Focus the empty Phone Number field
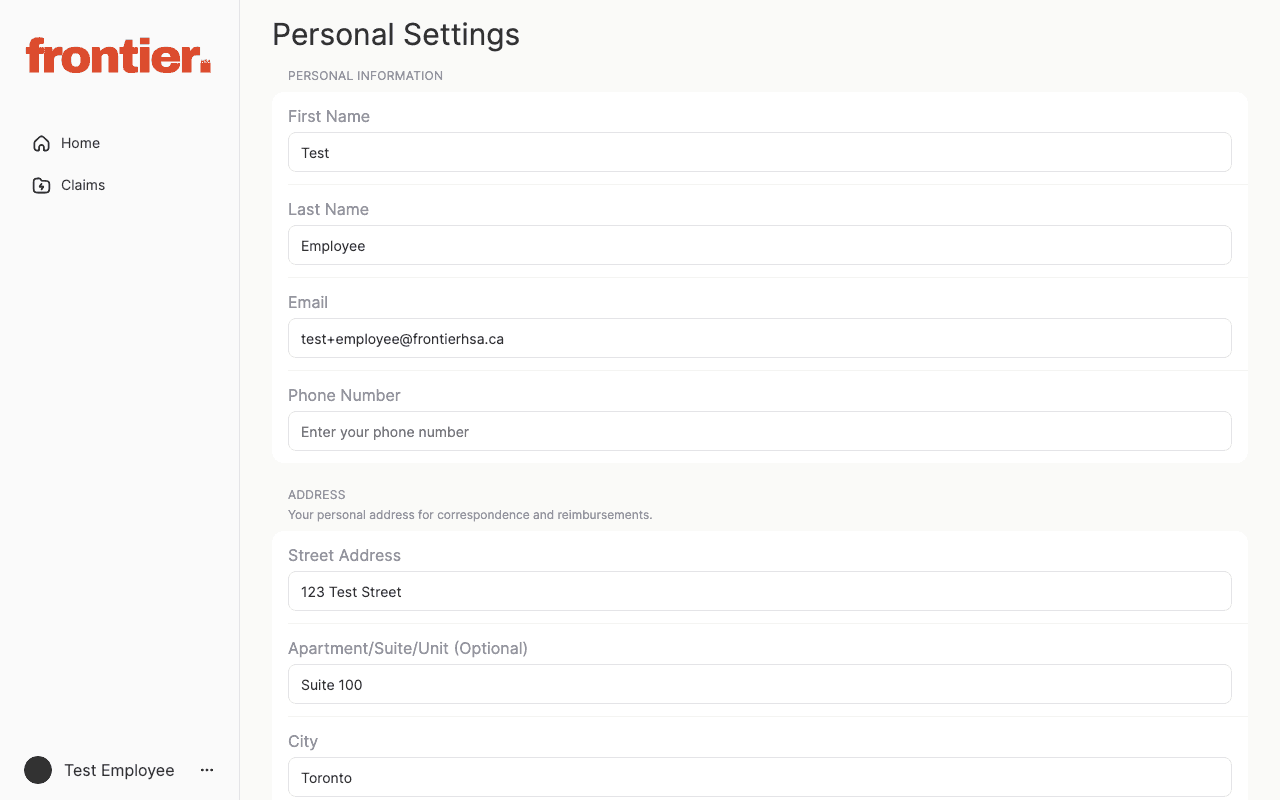The width and height of the screenshot is (1280, 800). tap(760, 431)
